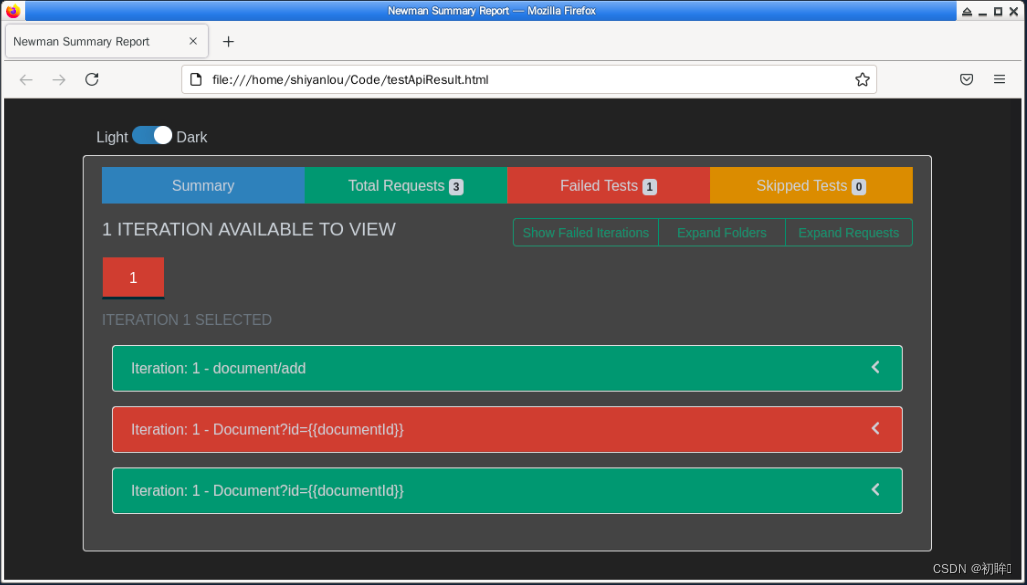Viewport: 1027px width, 585px height.
Task: Open the Pocket save icon
Action: (966, 80)
